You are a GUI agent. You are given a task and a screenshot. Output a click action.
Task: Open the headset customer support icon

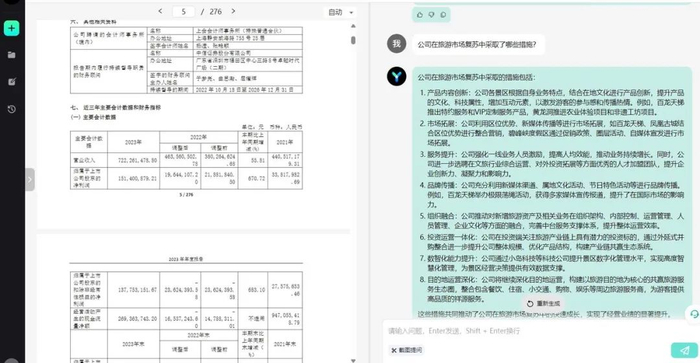(x=694, y=314)
